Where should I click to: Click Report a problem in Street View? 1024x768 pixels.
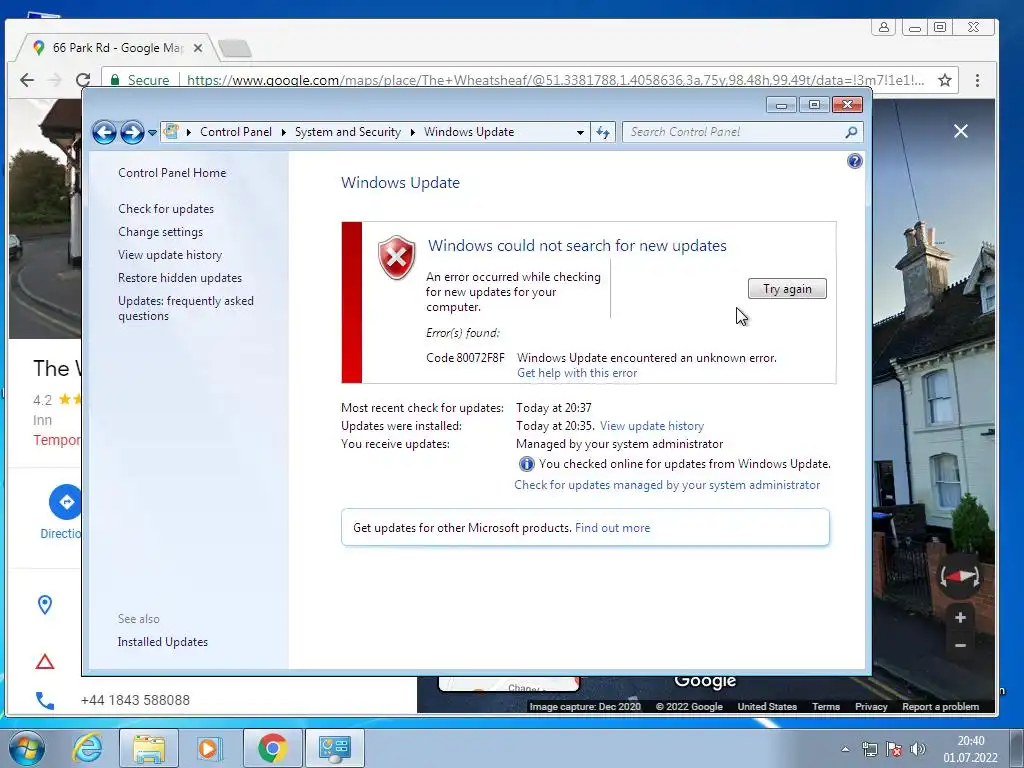coord(940,707)
